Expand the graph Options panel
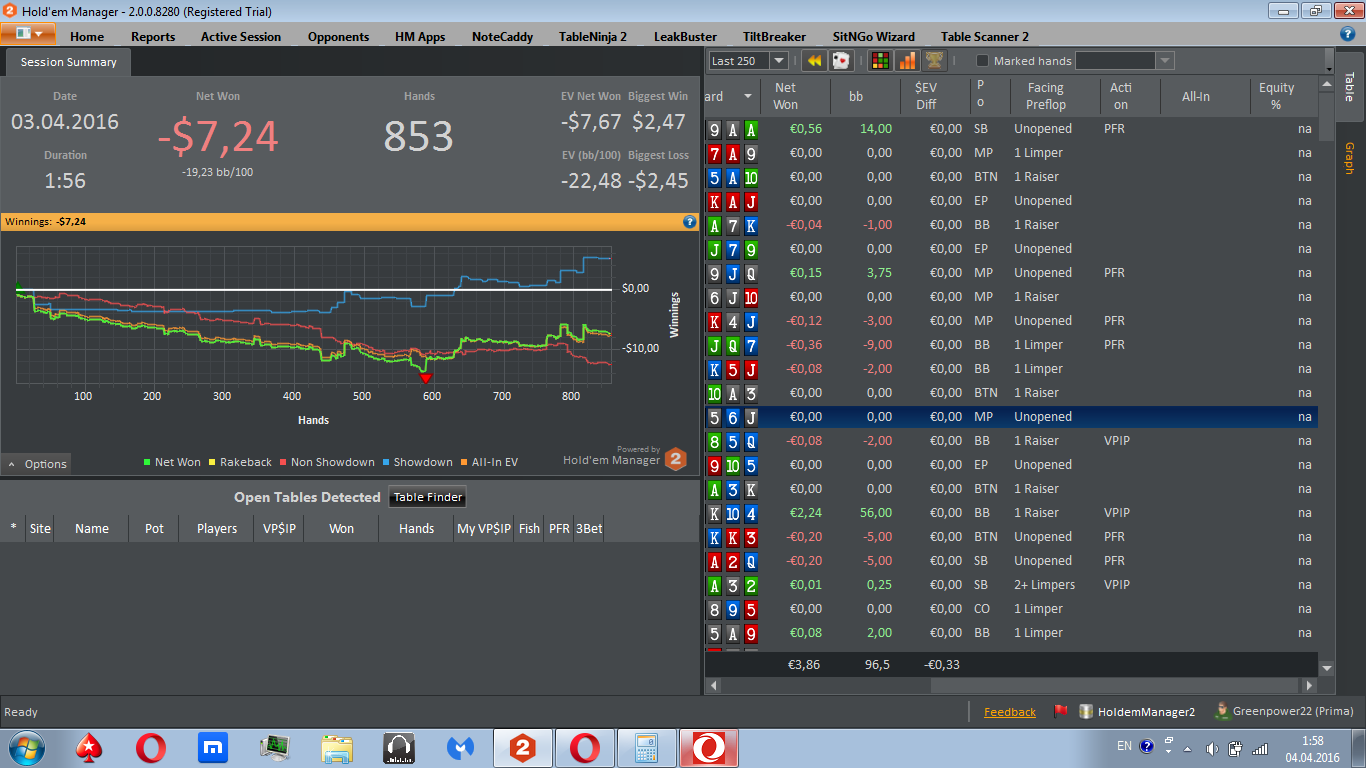Image resolution: width=1366 pixels, height=768 pixels. [37, 464]
